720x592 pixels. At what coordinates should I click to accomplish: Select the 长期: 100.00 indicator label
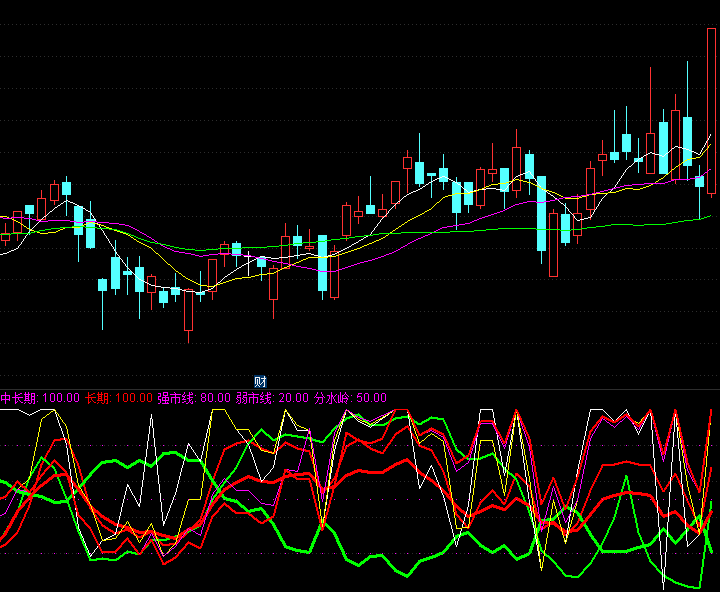[118, 398]
